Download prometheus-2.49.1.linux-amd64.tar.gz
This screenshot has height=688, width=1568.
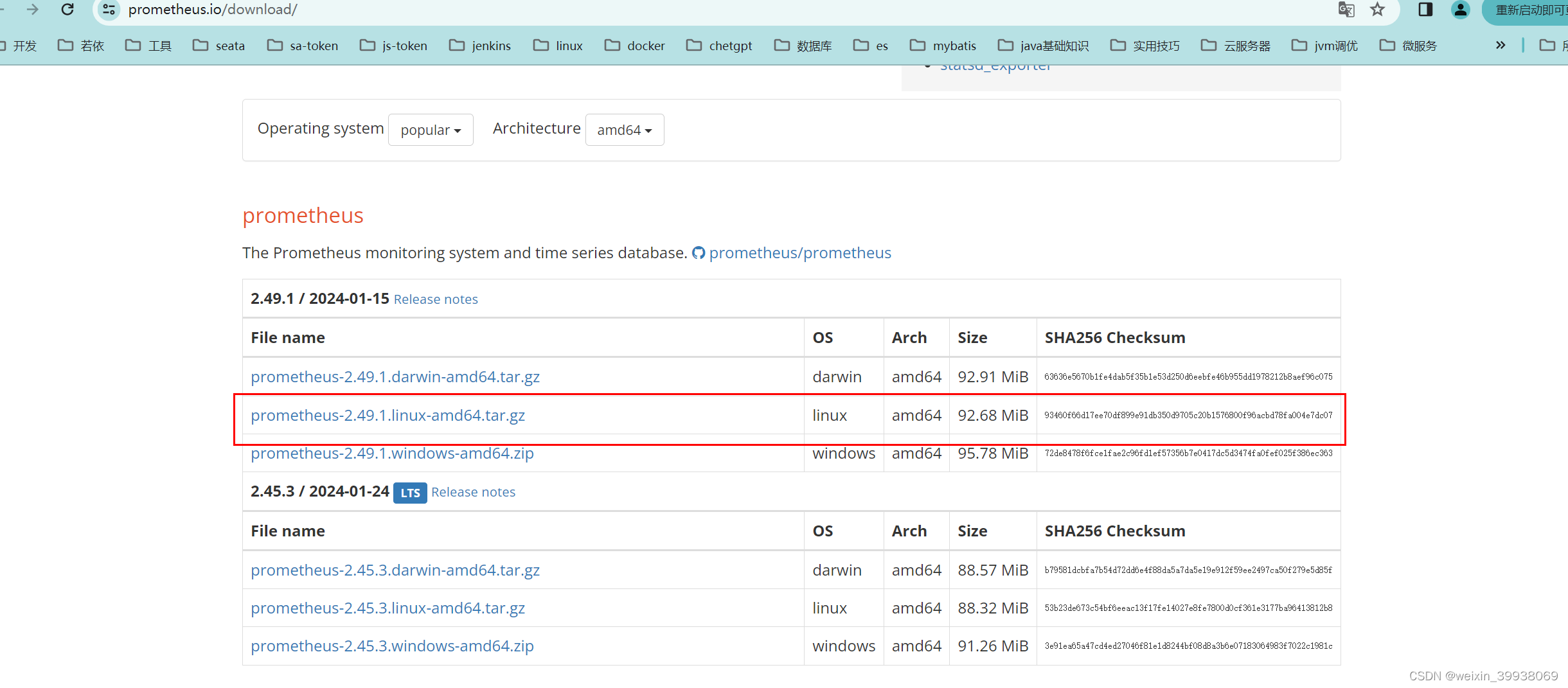[x=388, y=416]
